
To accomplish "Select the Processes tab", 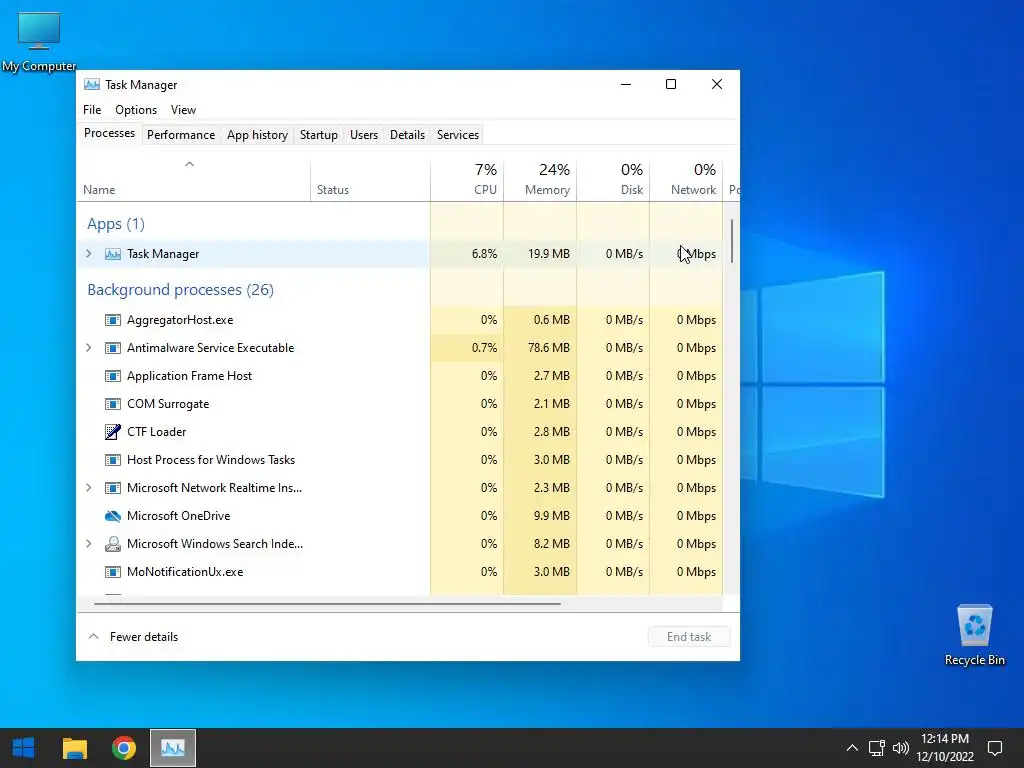I will pos(109,133).
